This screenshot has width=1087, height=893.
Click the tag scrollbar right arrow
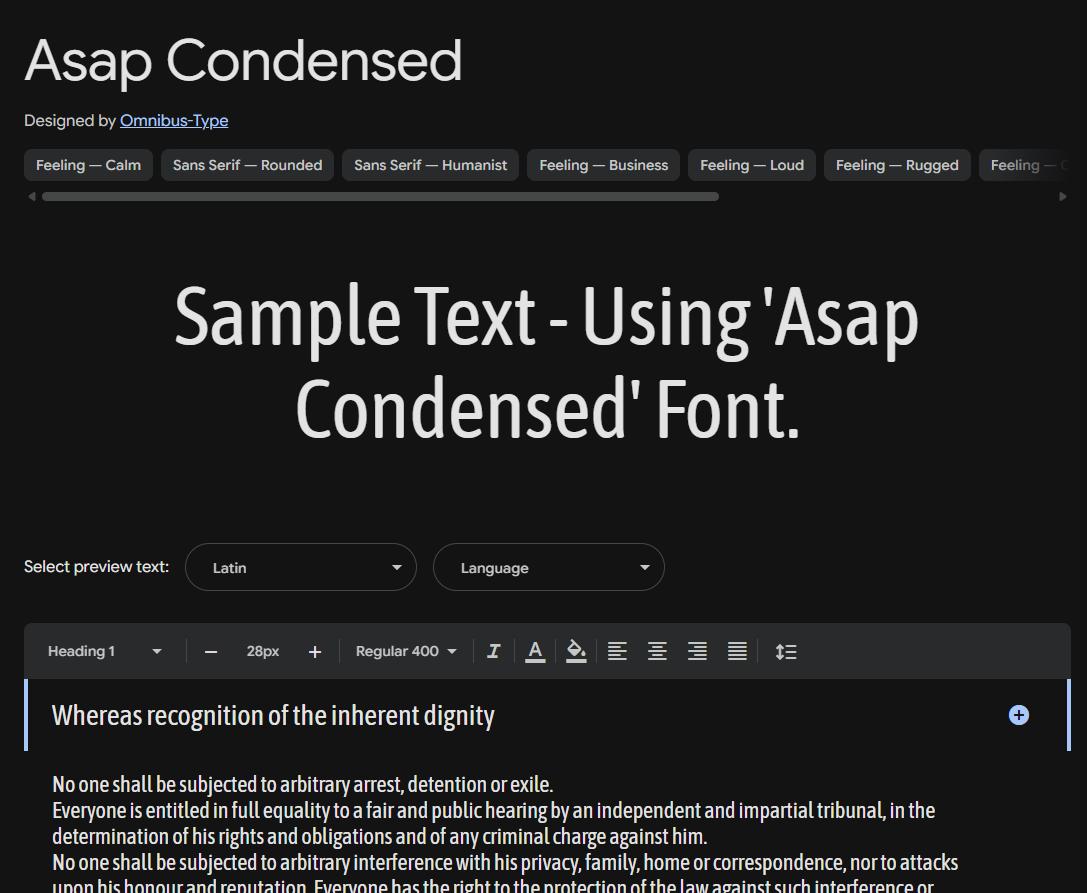click(1063, 196)
